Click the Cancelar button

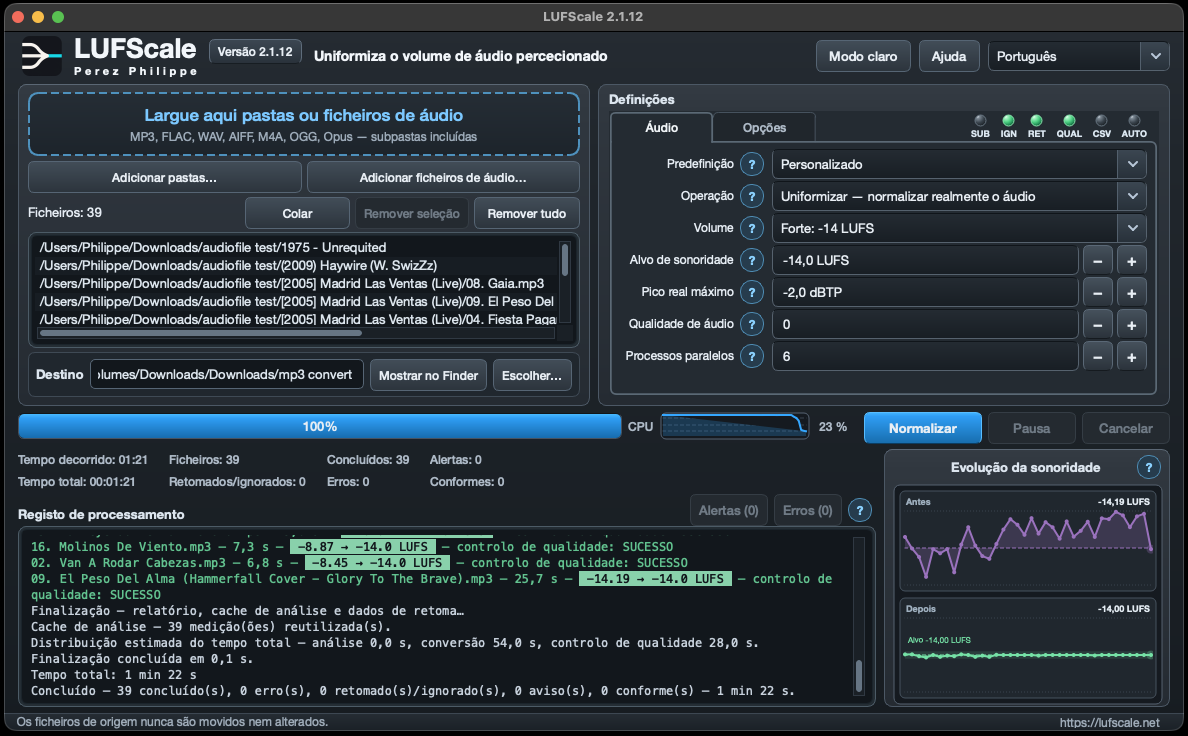[x=1125, y=428]
